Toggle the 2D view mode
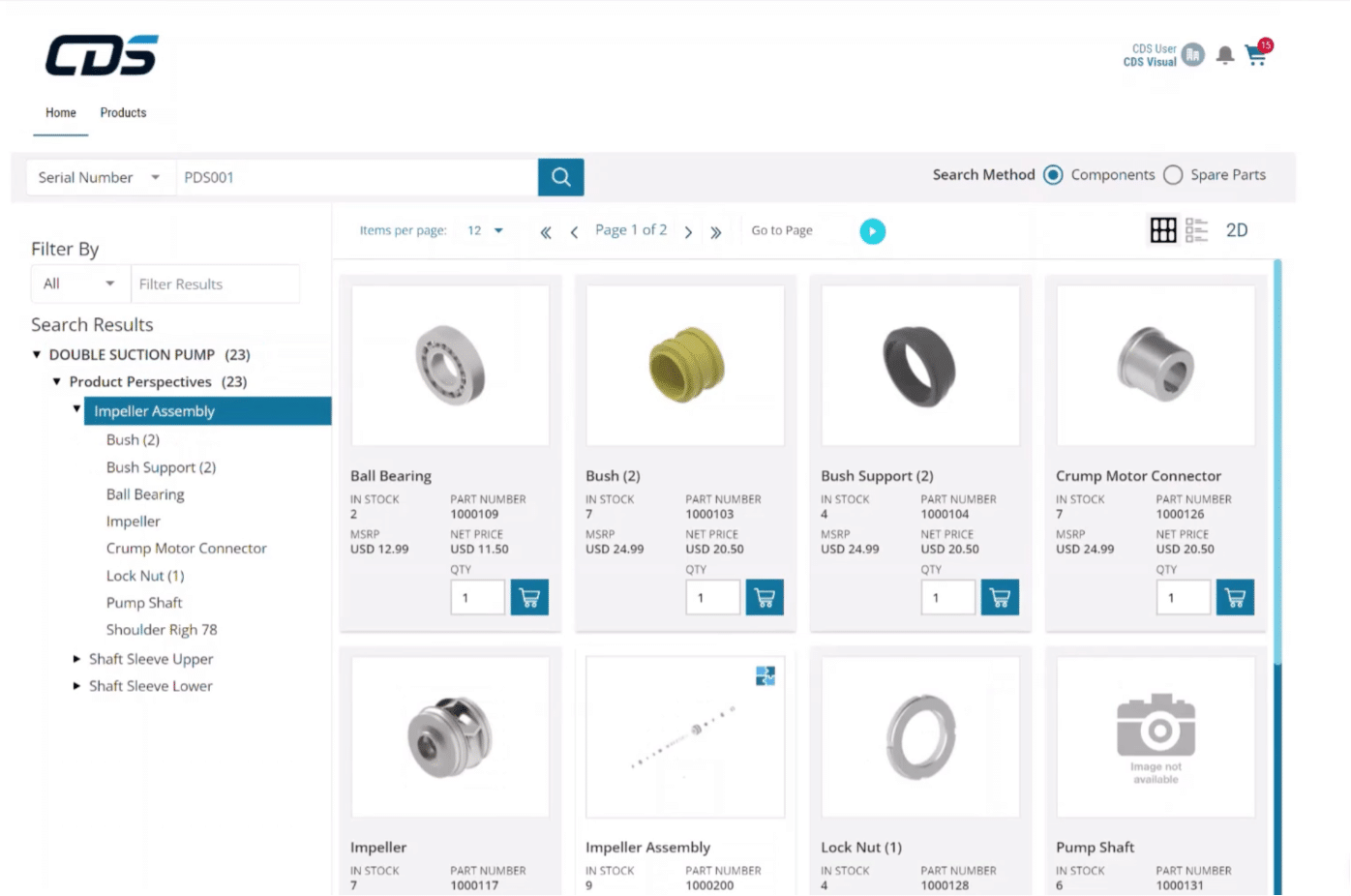The image size is (1351, 896). coord(1237,230)
